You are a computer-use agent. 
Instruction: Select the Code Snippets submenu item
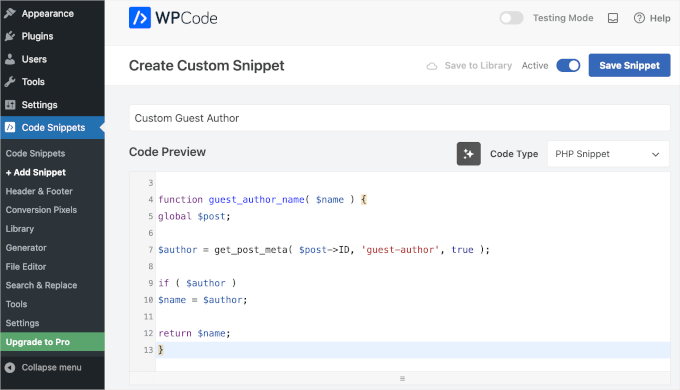[35, 154]
